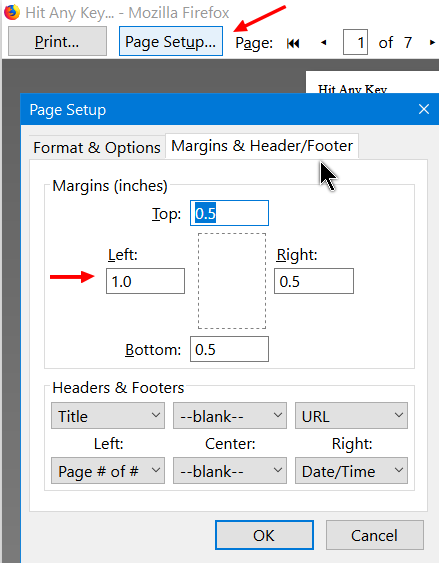Expand the Date/Time footer dropdown

(x=351, y=471)
